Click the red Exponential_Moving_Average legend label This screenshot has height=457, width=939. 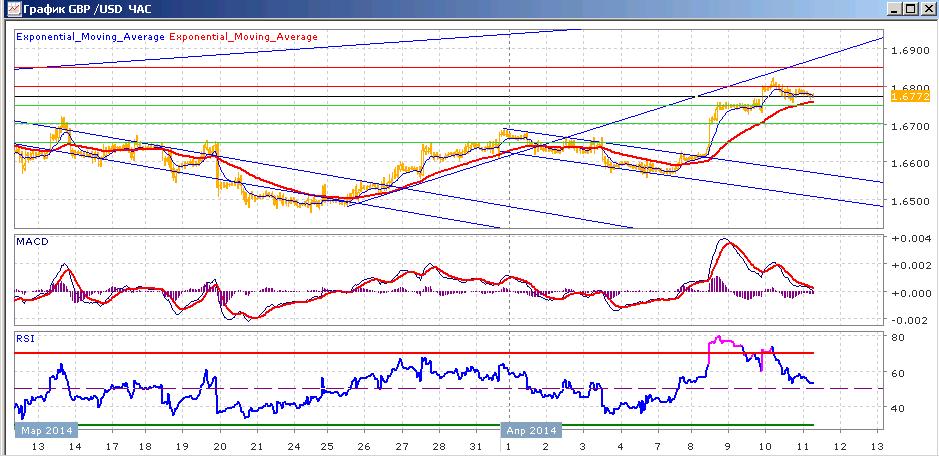click(x=244, y=37)
